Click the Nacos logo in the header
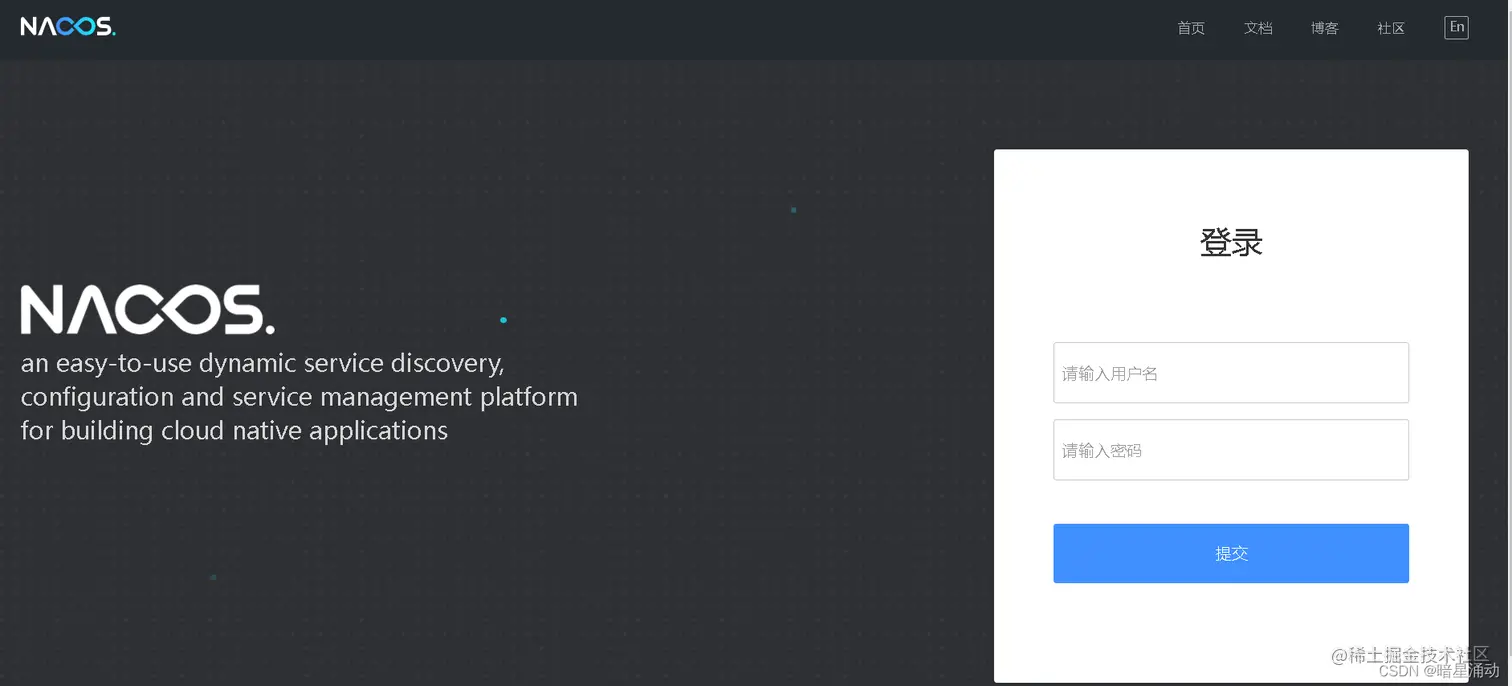Image resolution: width=1512 pixels, height=686 pixels. (x=68, y=27)
